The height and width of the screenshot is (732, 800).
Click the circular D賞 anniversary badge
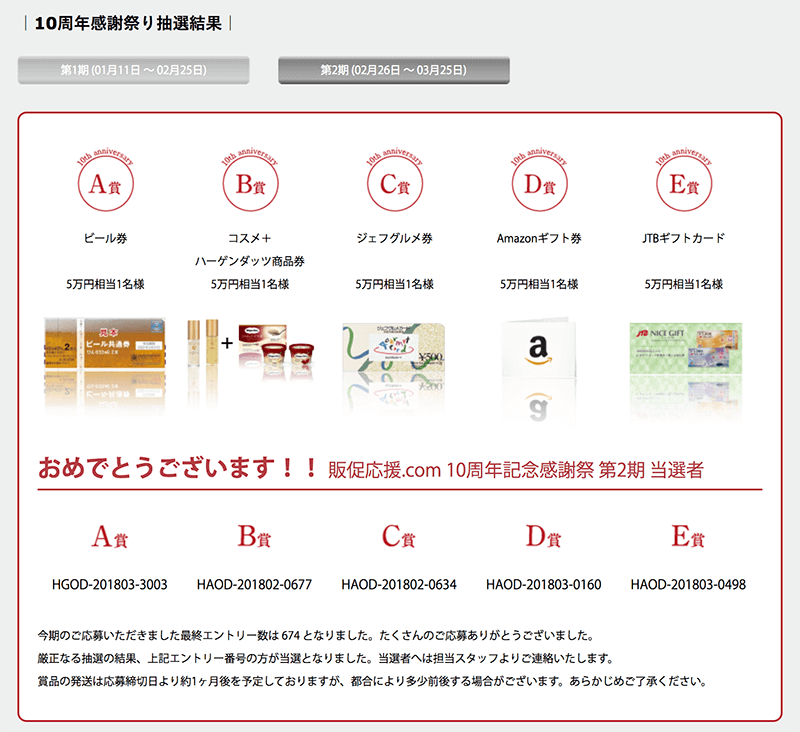click(x=539, y=185)
